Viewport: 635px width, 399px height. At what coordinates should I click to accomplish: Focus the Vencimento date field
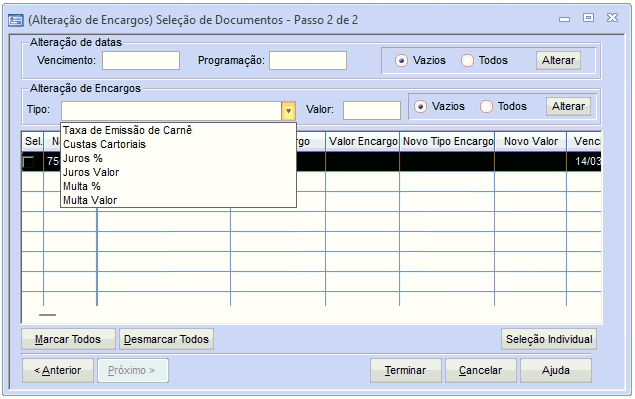[x=141, y=61]
